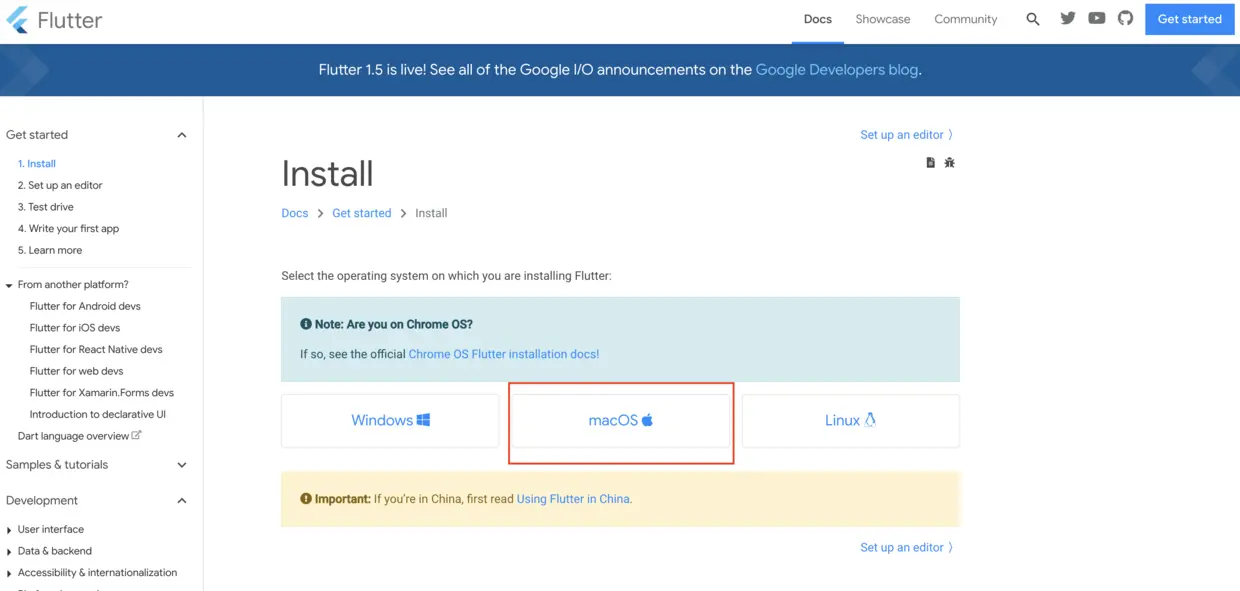This screenshot has height=591, width=1240.
Task: Open Flutter for web devs
Action: point(77,372)
